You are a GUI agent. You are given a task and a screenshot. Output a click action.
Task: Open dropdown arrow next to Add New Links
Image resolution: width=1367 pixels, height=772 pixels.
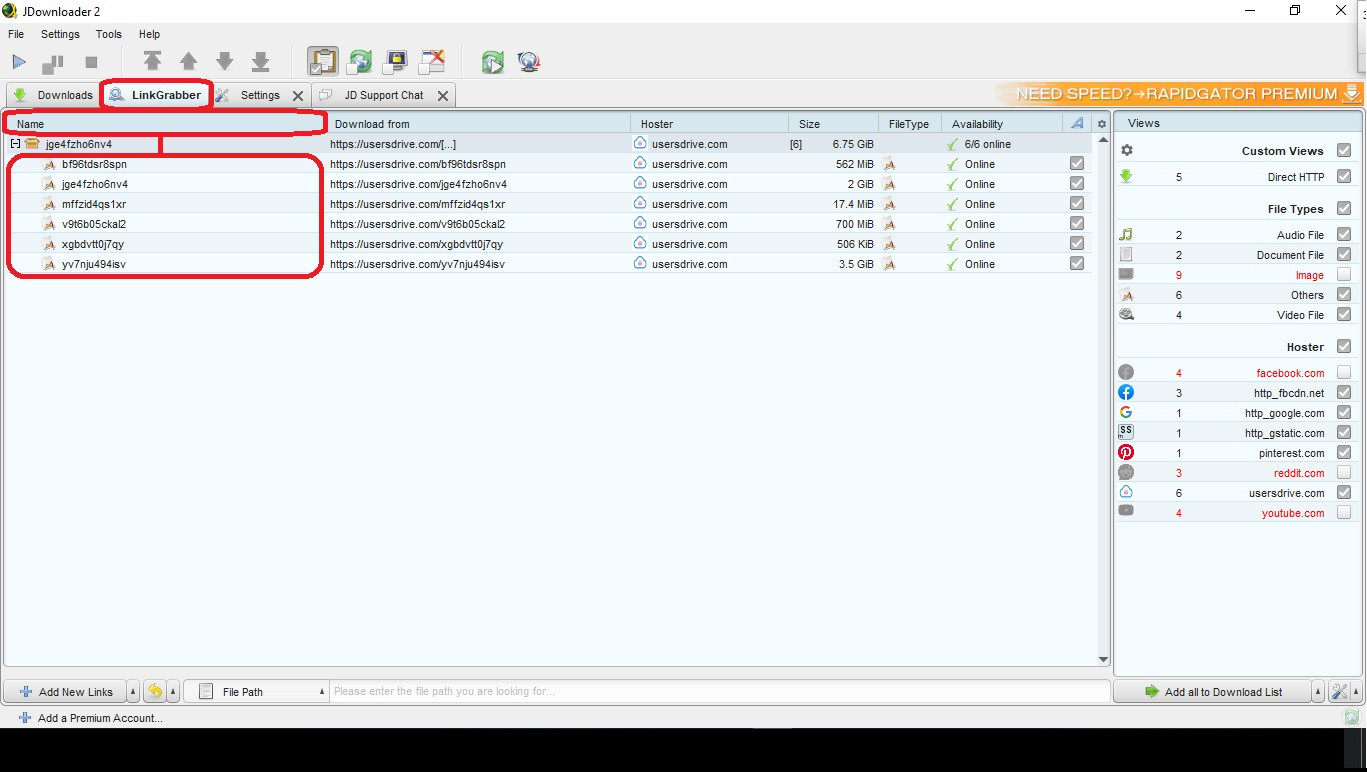[x=133, y=691]
